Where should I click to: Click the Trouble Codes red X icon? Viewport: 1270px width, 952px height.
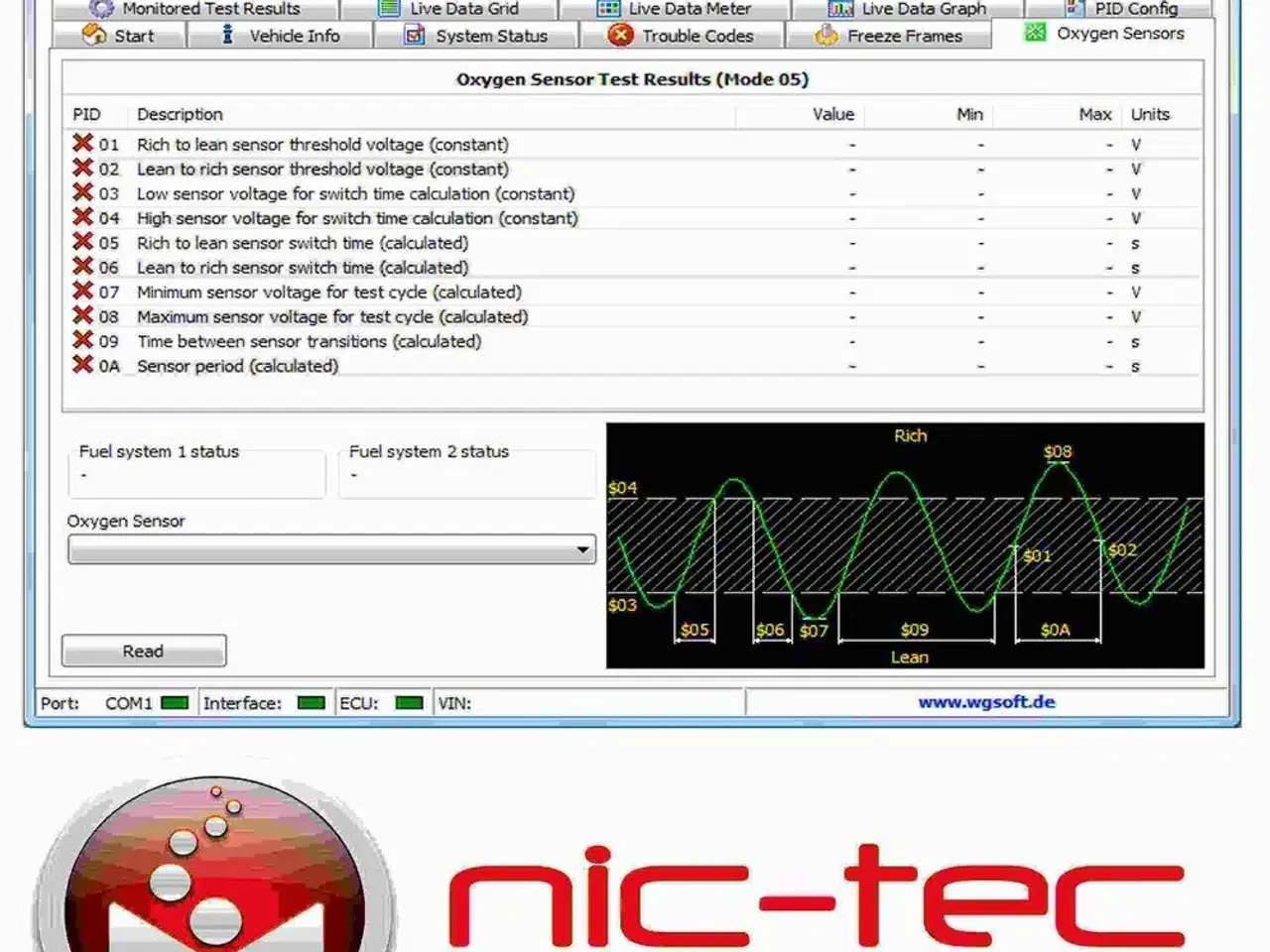coord(620,36)
